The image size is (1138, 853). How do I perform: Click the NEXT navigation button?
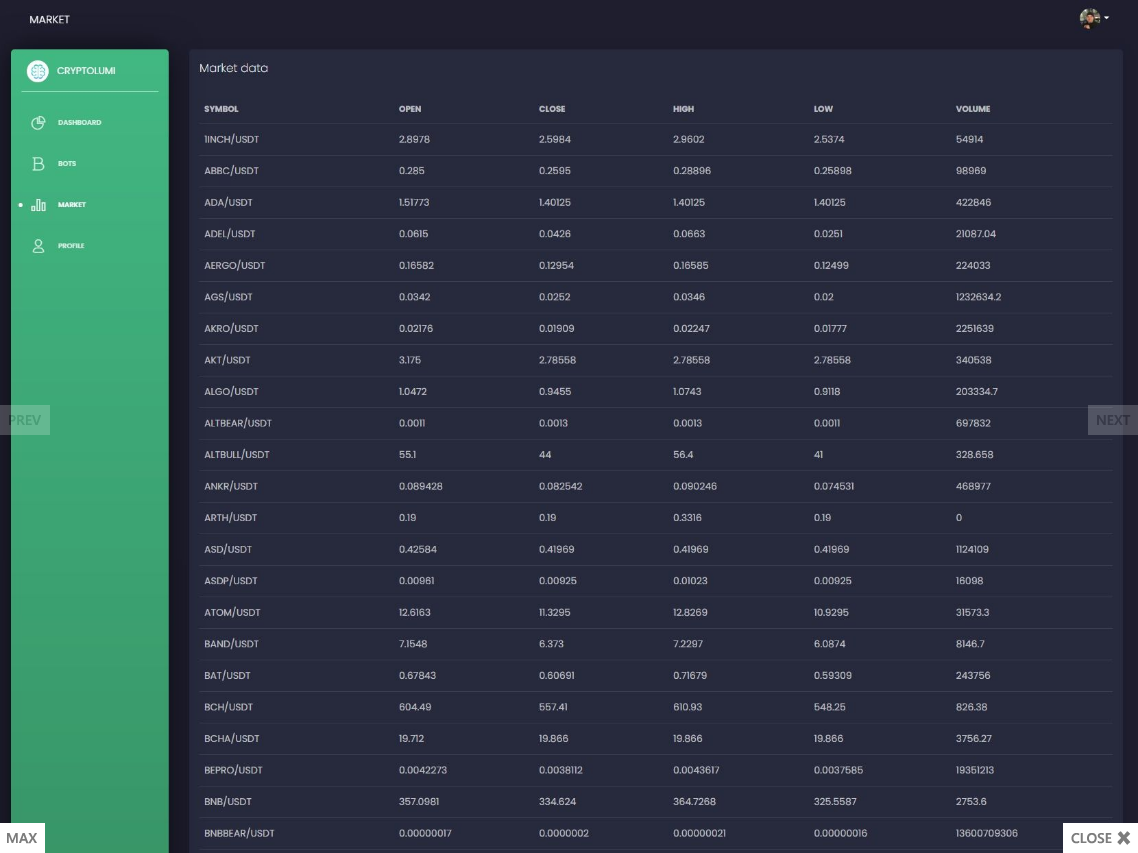point(1112,420)
